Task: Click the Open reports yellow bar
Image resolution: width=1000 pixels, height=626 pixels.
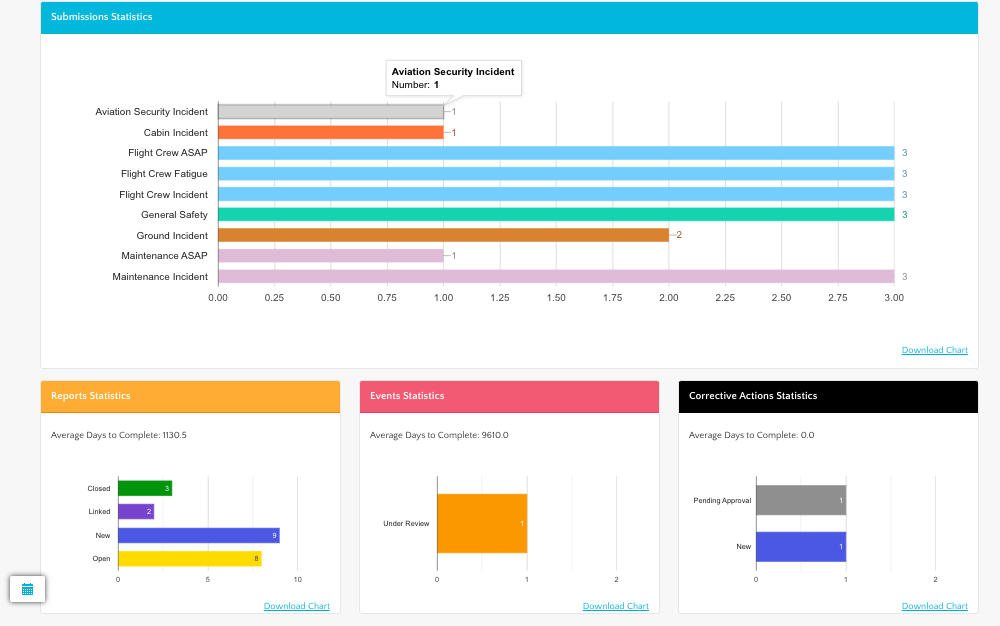Action: [190, 558]
